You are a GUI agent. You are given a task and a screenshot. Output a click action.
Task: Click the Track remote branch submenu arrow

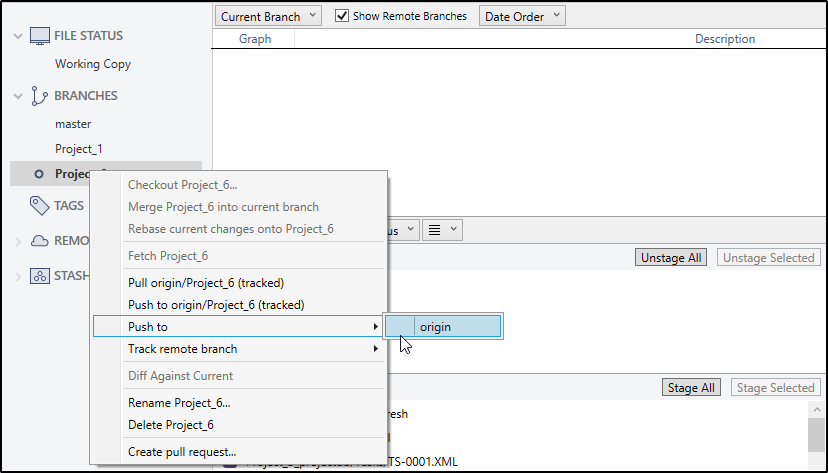click(376, 349)
